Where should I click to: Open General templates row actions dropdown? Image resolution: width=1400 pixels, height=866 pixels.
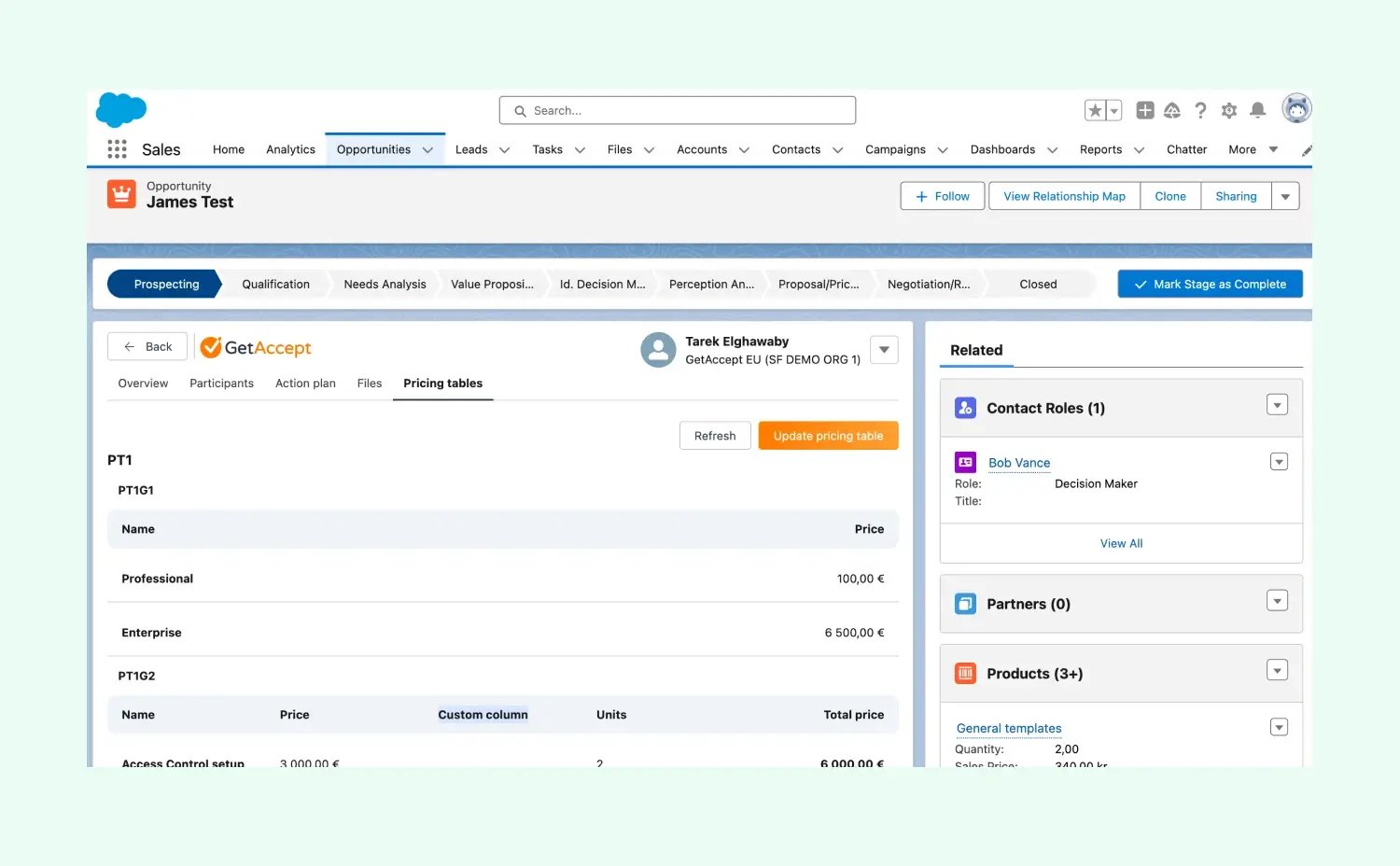(1279, 727)
